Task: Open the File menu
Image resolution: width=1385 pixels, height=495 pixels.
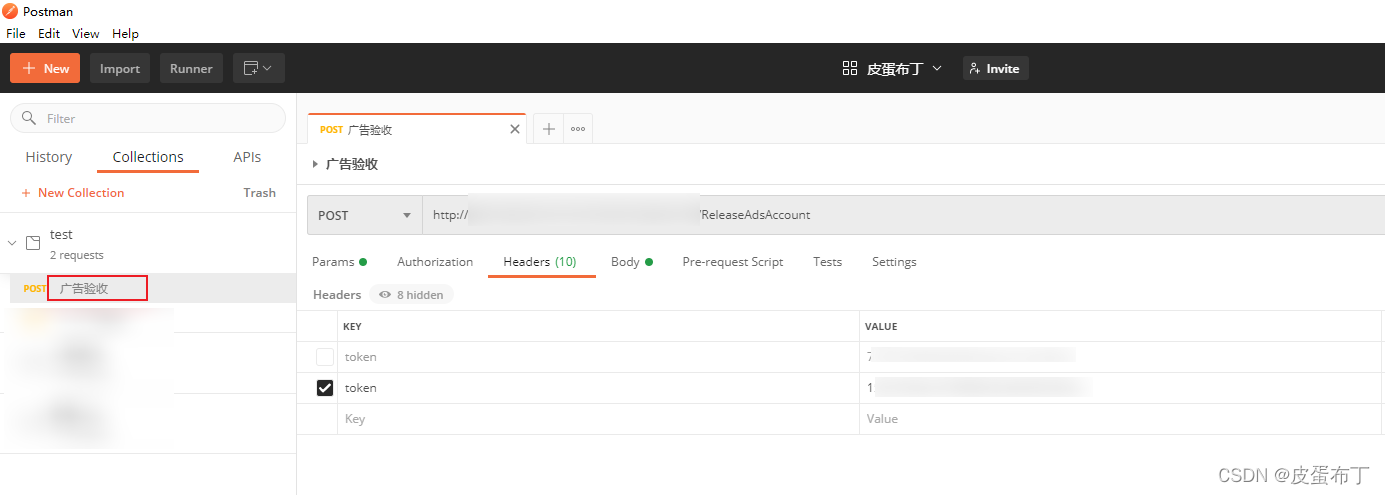Action: (15, 33)
